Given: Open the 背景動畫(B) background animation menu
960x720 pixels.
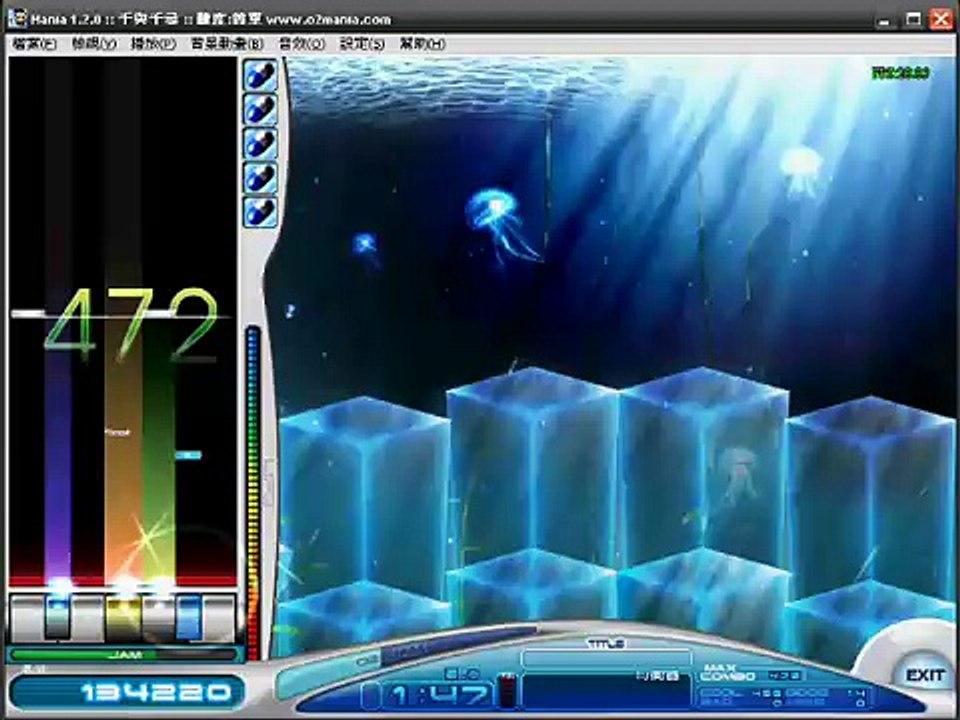Looking at the screenshot, I should pos(227,44).
